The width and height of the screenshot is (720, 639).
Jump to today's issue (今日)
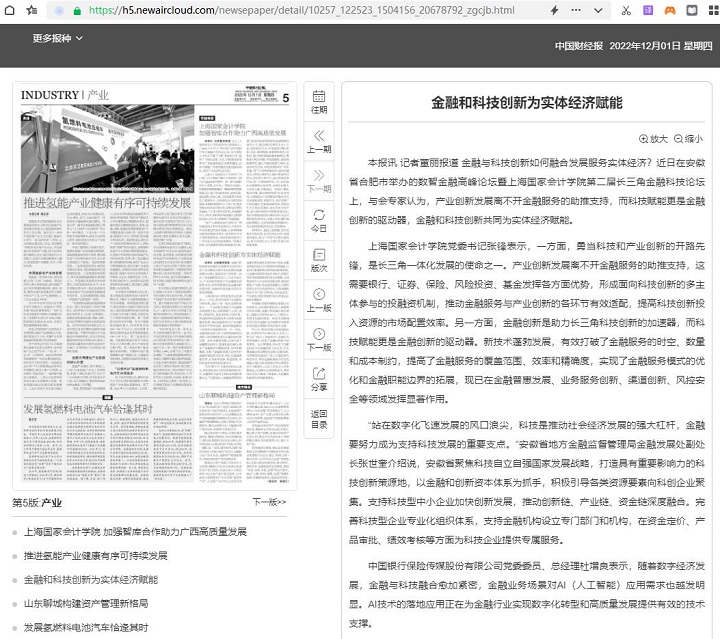coord(319,220)
